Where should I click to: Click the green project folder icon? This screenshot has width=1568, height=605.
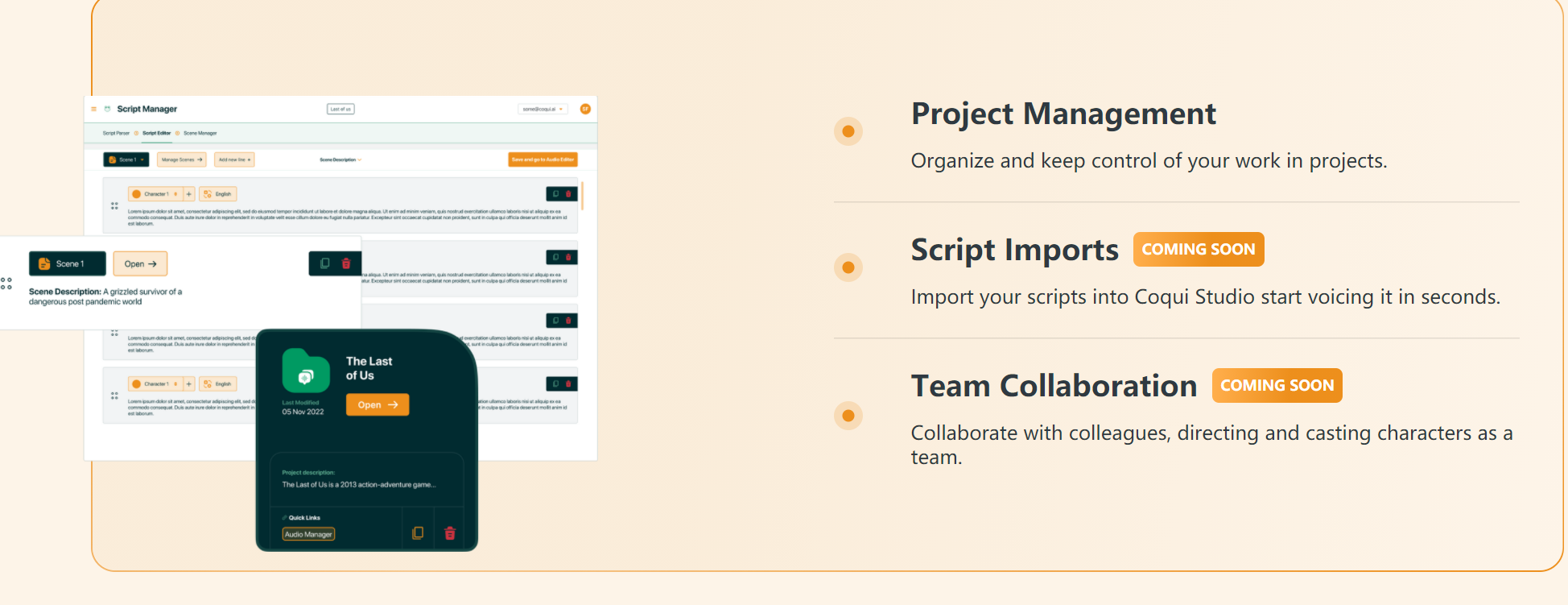coord(306,371)
